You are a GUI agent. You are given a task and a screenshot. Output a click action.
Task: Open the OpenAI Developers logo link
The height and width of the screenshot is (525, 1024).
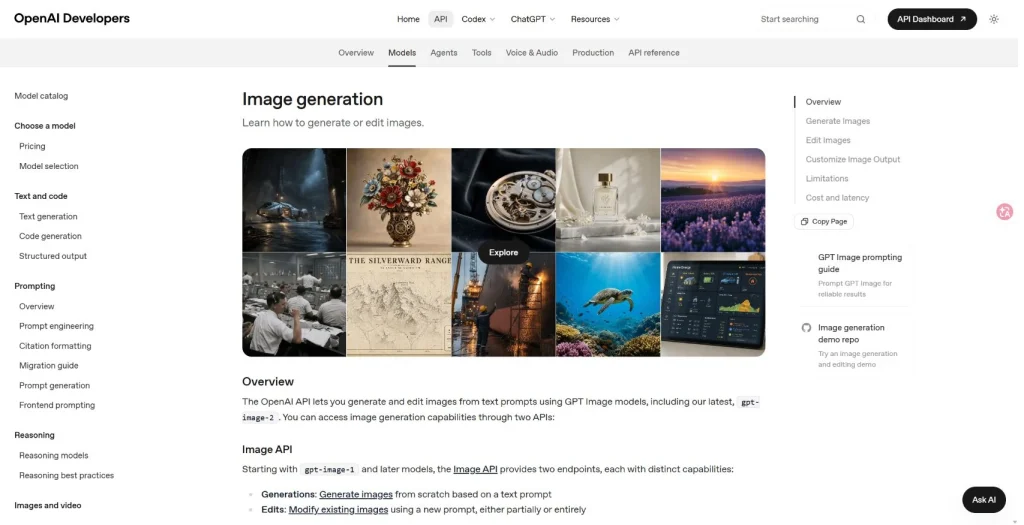pyautogui.click(x=72, y=18)
